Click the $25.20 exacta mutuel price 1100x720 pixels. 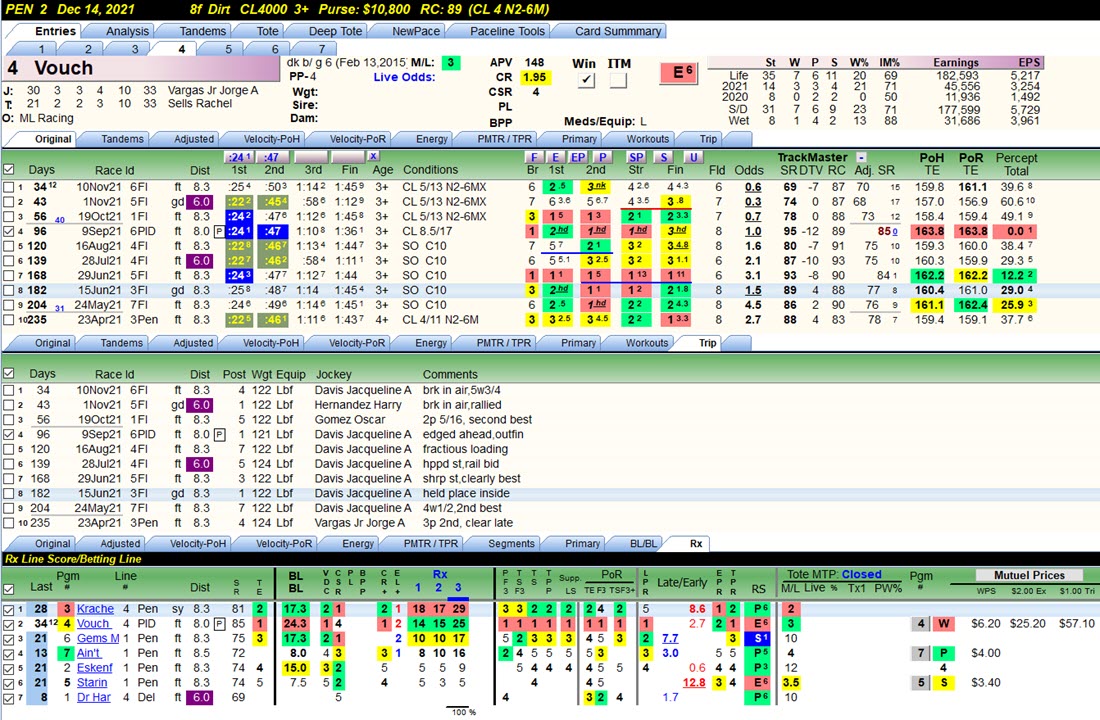point(1029,623)
